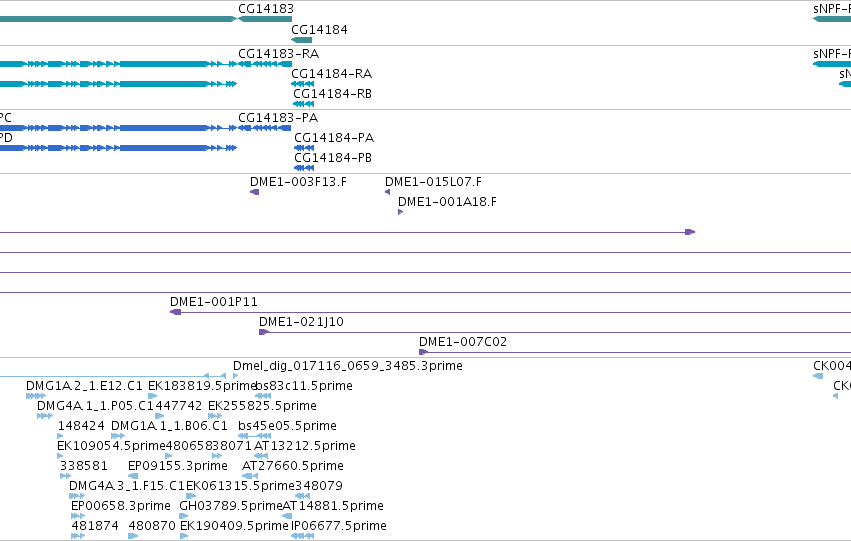Open the CG14183-RA transcript label
Image resolution: width=851 pixels, height=541 pixels.
[x=278, y=54]
